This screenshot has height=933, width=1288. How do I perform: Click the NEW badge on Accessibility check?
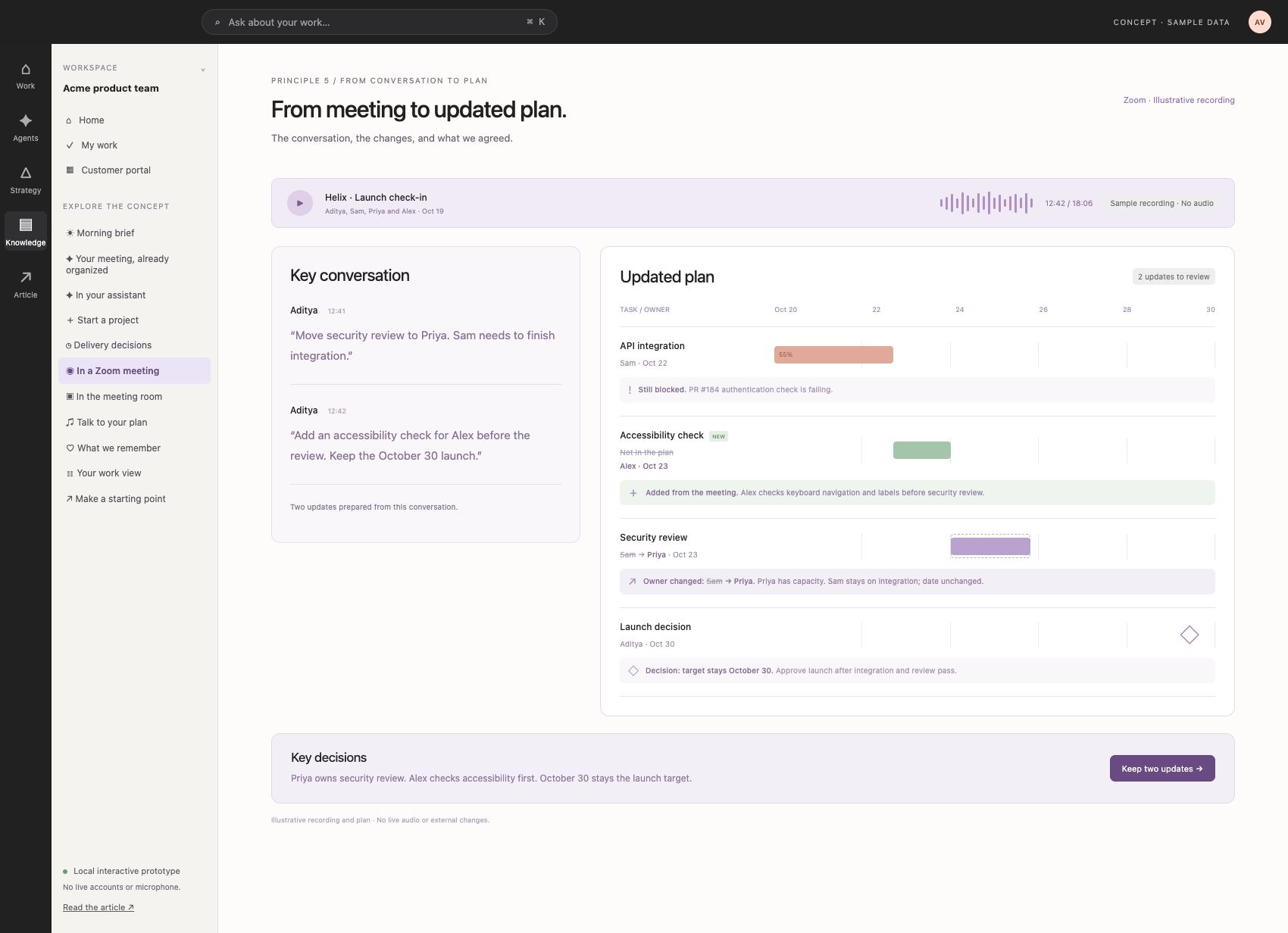(718, 436)
